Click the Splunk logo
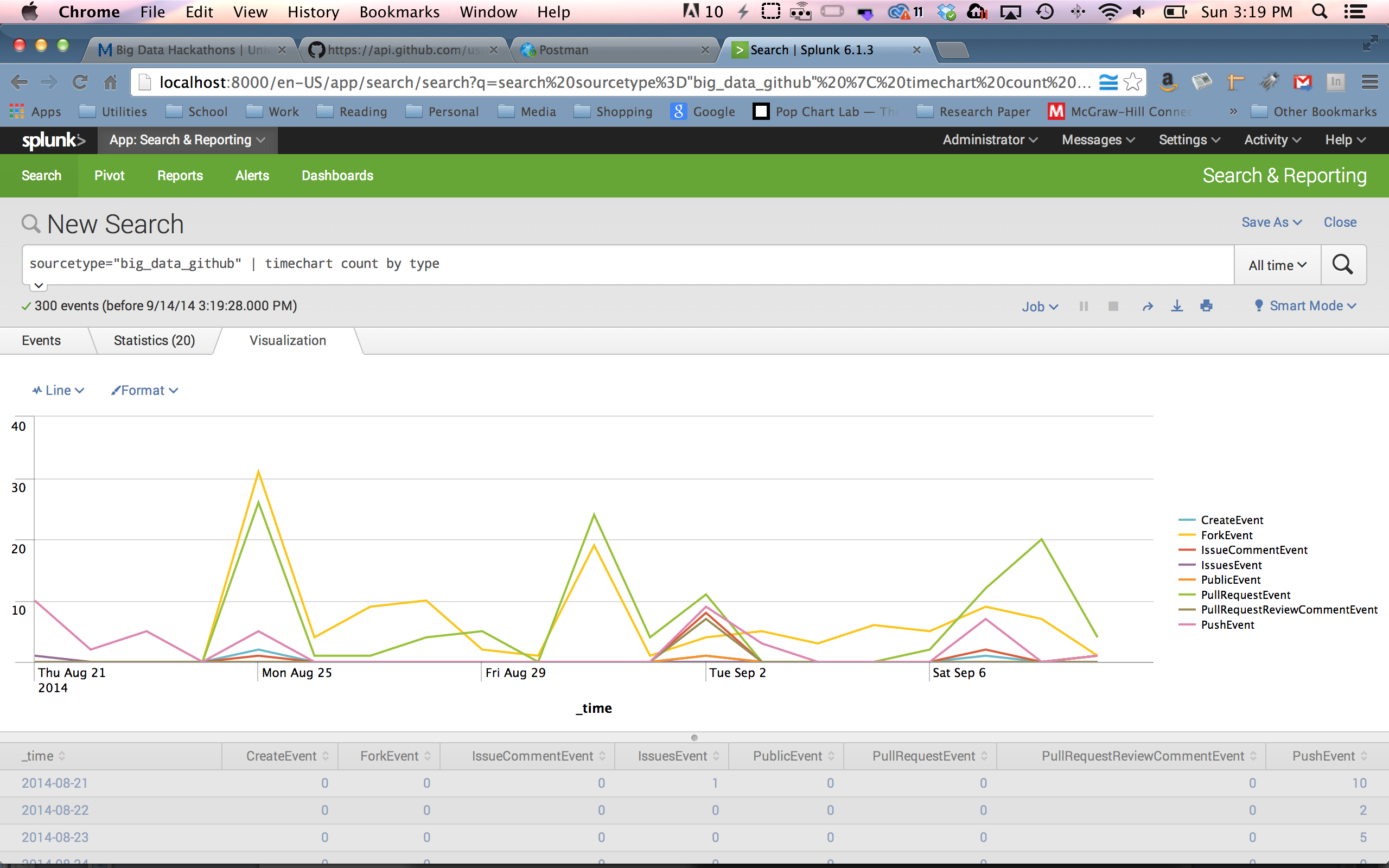 click(x=53, y=140)
